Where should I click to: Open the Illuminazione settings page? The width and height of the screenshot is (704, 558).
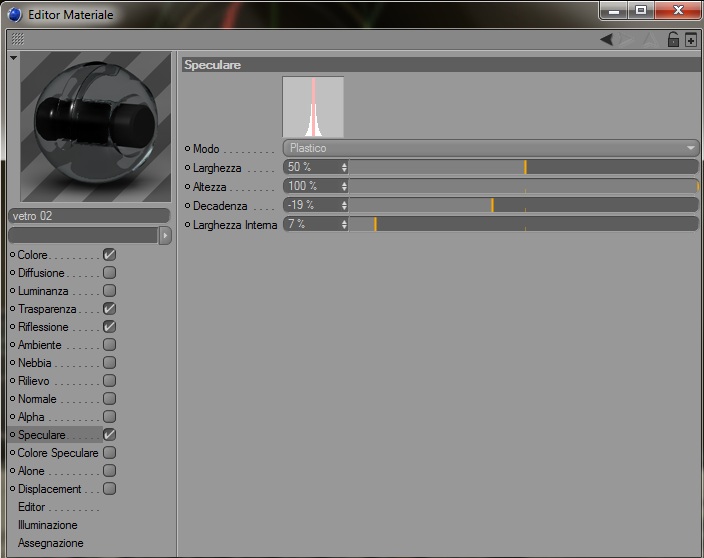click(48, 525)
